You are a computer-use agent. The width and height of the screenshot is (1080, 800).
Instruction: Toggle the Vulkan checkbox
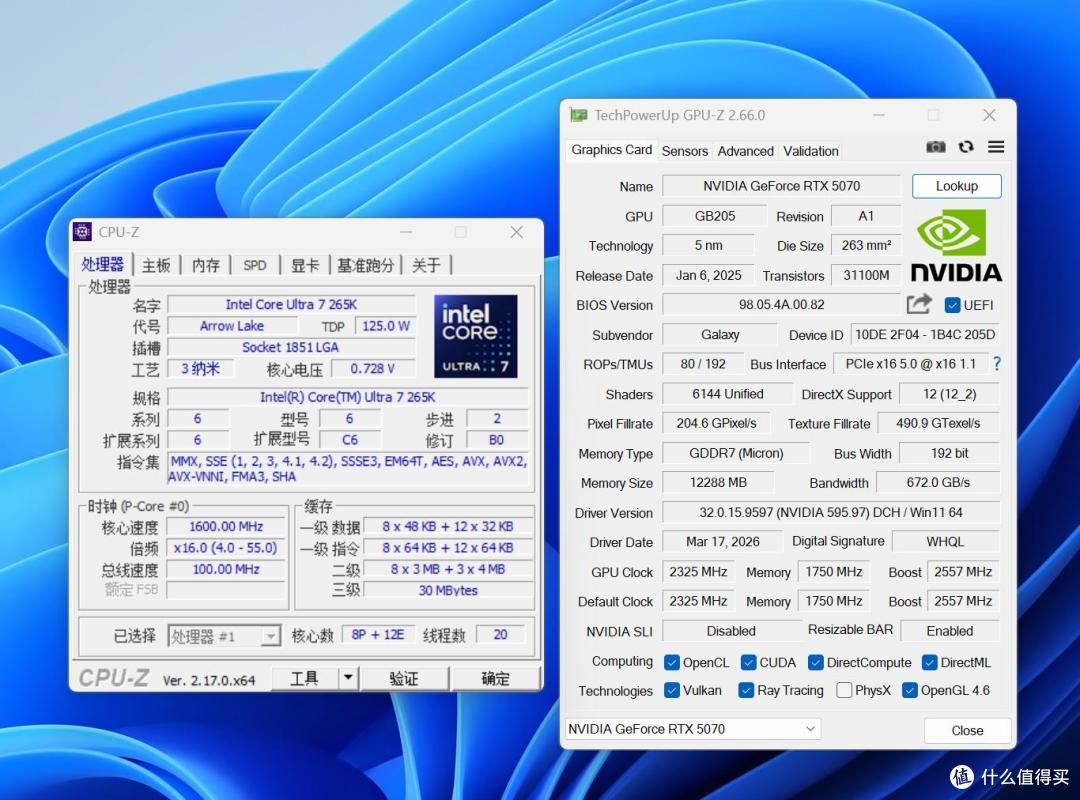(672, 690)
